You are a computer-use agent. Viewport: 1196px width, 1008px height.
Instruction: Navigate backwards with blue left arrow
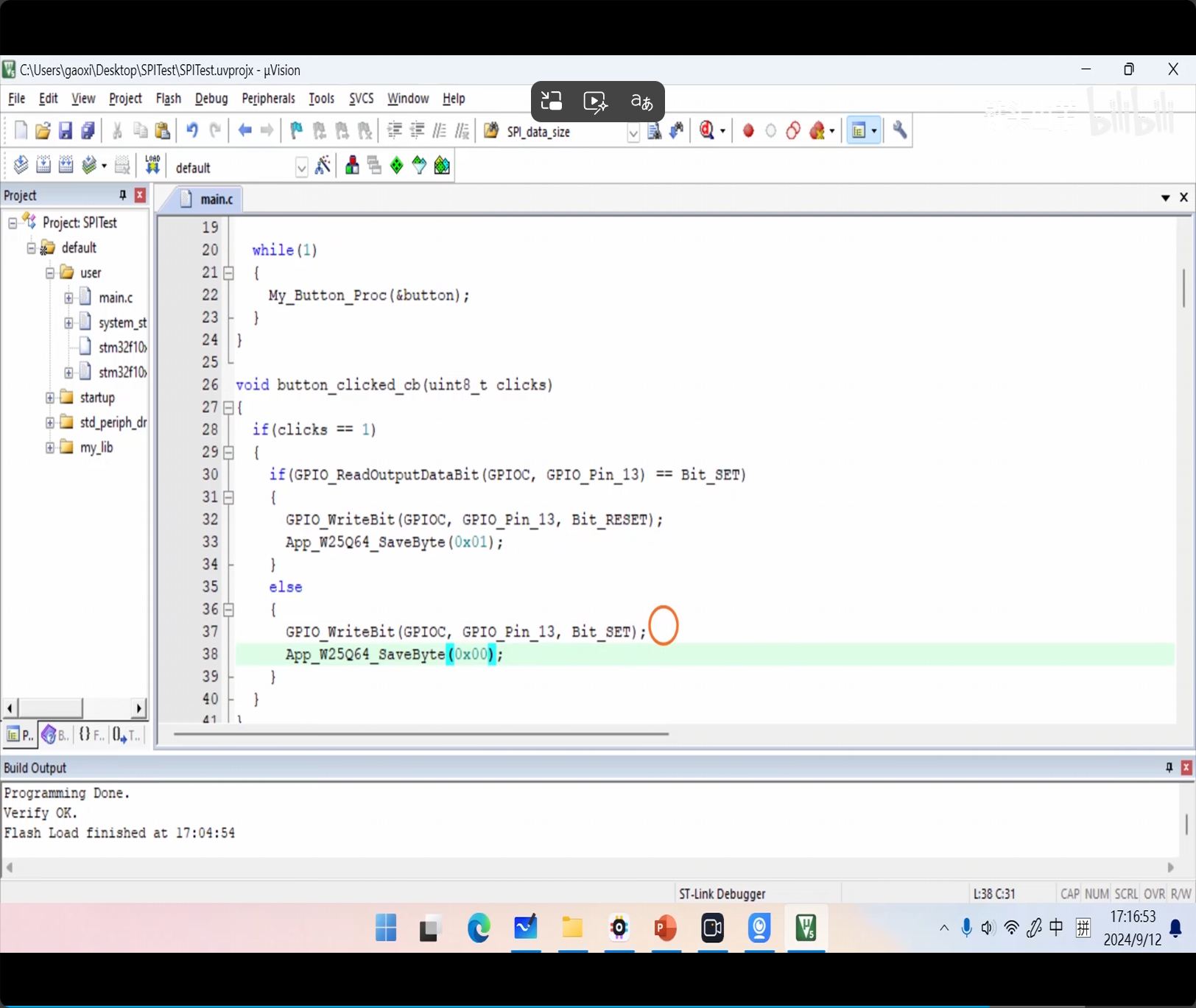(x=245, y=131)
